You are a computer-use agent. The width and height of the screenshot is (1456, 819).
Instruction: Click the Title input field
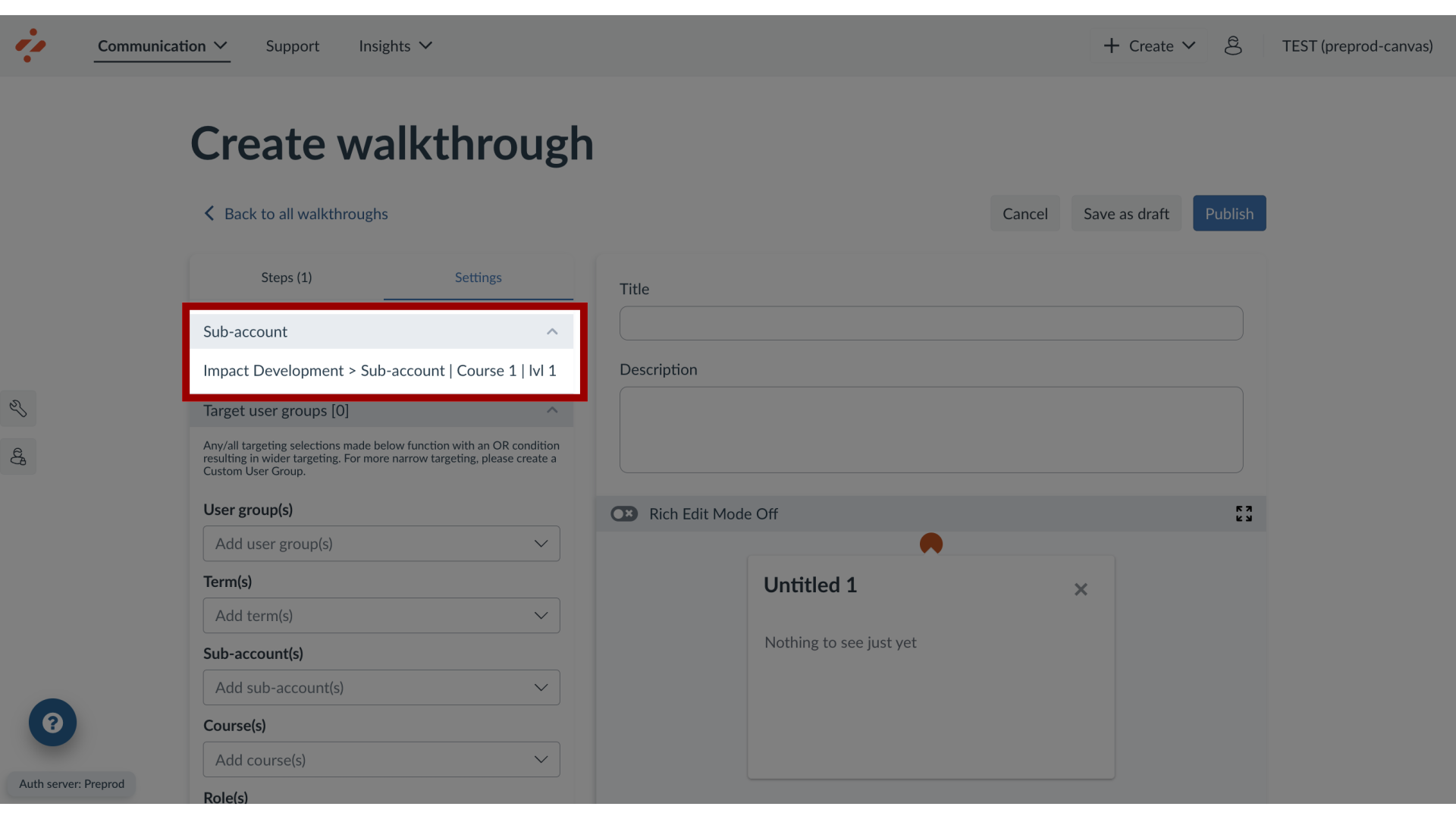[931, 323]
